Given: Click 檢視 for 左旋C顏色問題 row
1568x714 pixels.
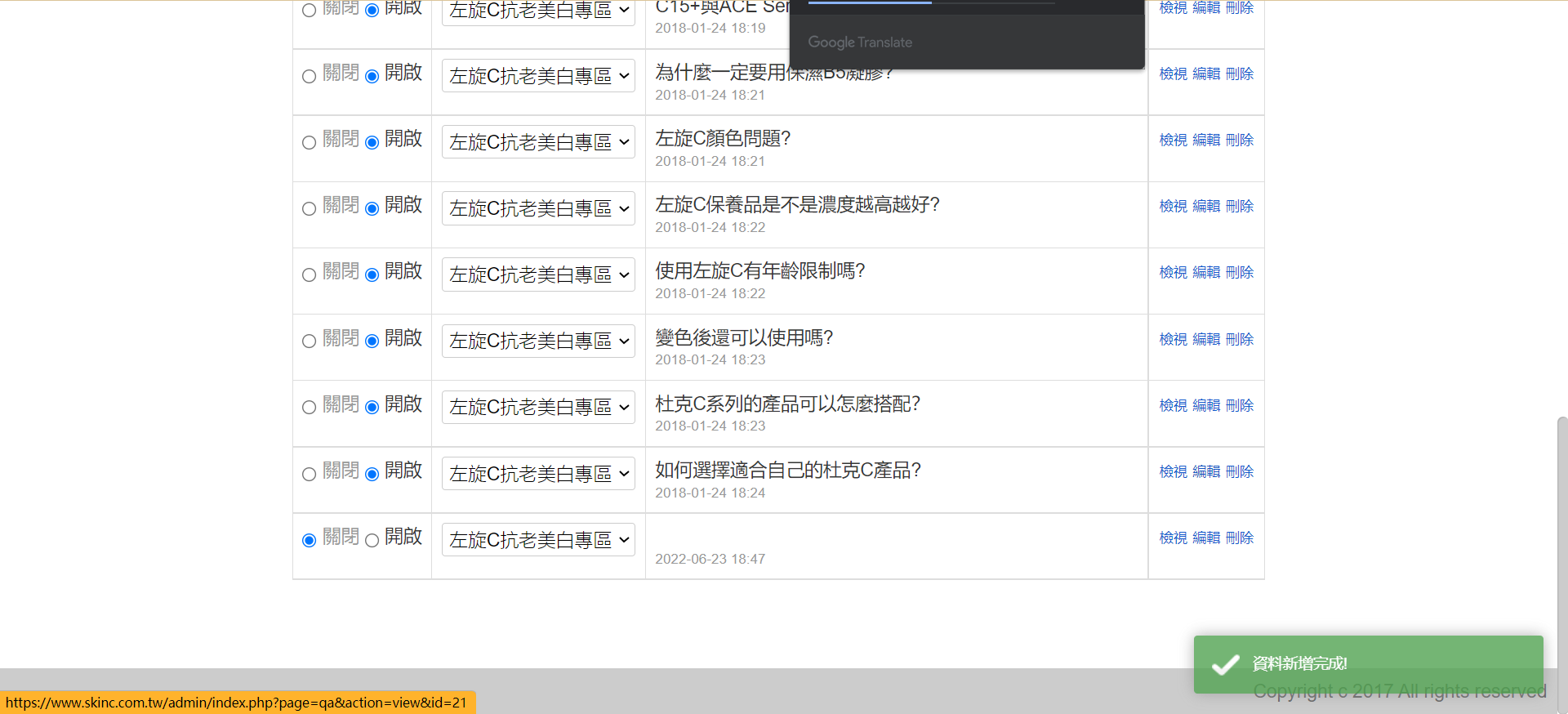Looking at the screenshot, I should coord(1173,141).
